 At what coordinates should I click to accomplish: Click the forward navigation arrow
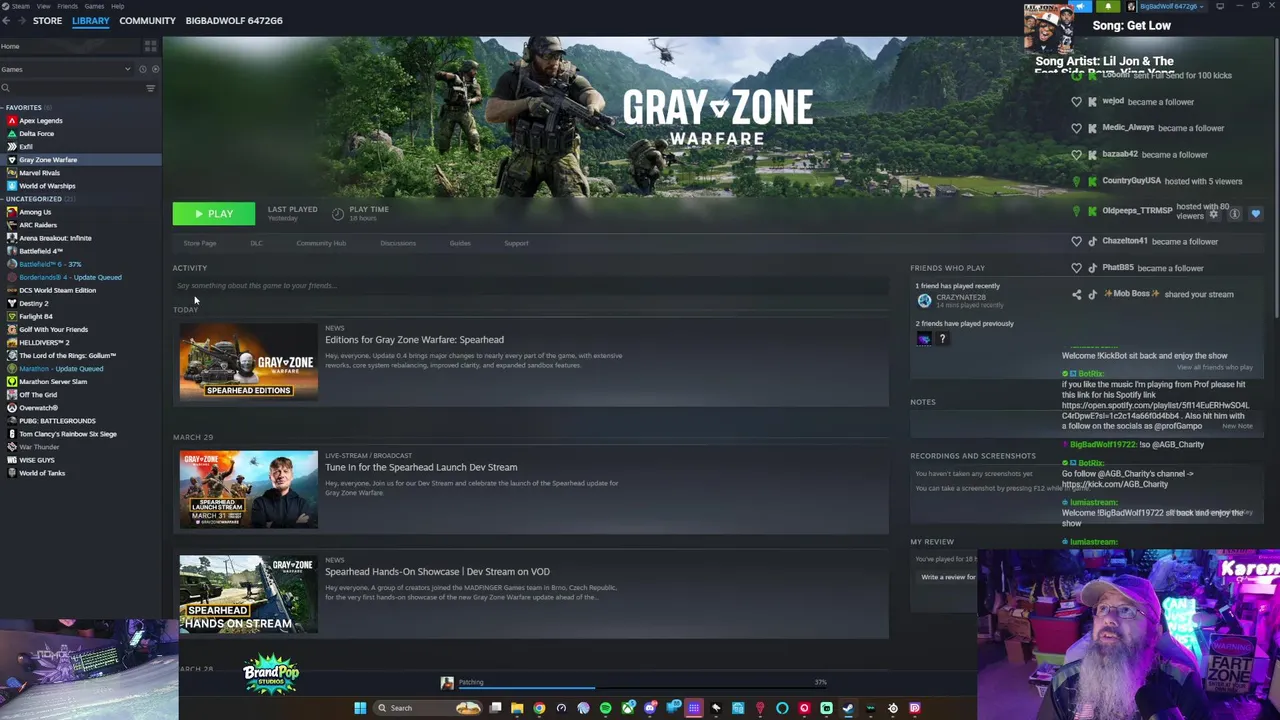pyautogui.click(x=22, y=20)
